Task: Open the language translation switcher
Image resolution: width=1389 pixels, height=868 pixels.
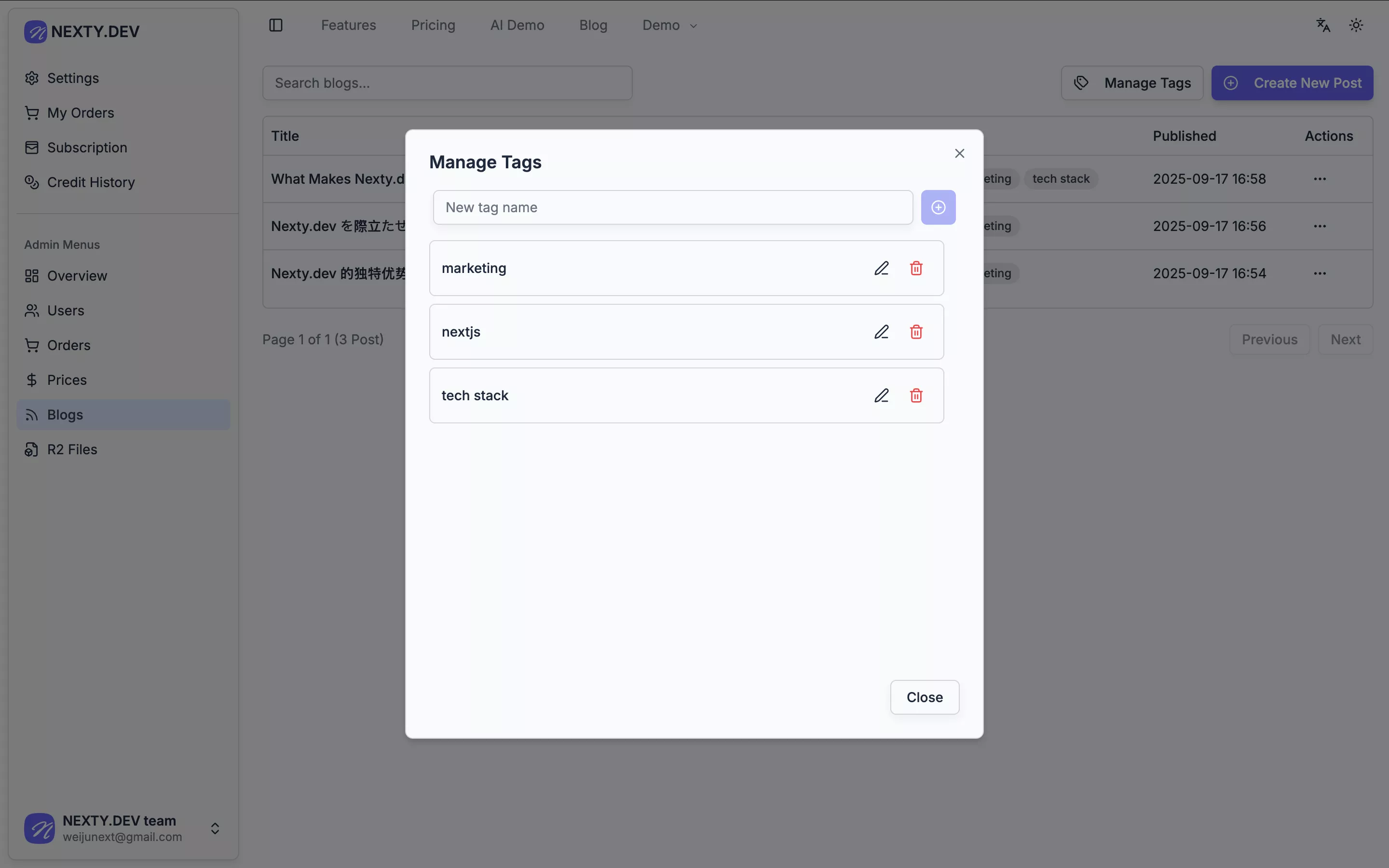Action: tap(1323, 25)
